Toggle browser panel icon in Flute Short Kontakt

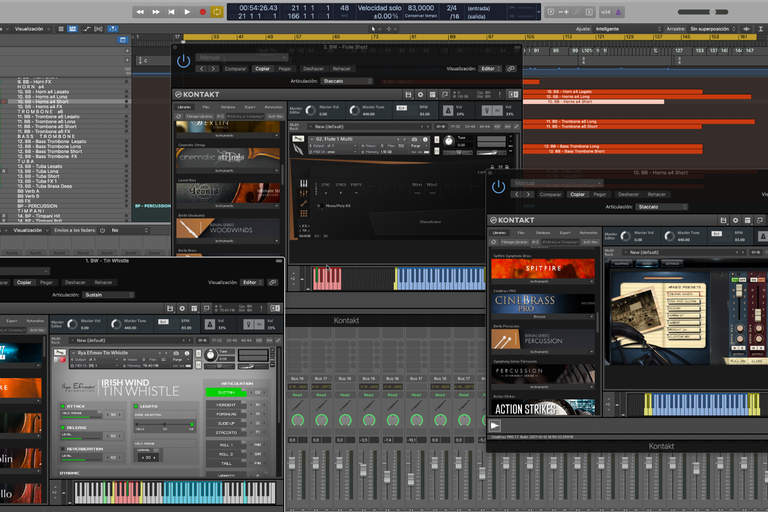coord(513,95)
